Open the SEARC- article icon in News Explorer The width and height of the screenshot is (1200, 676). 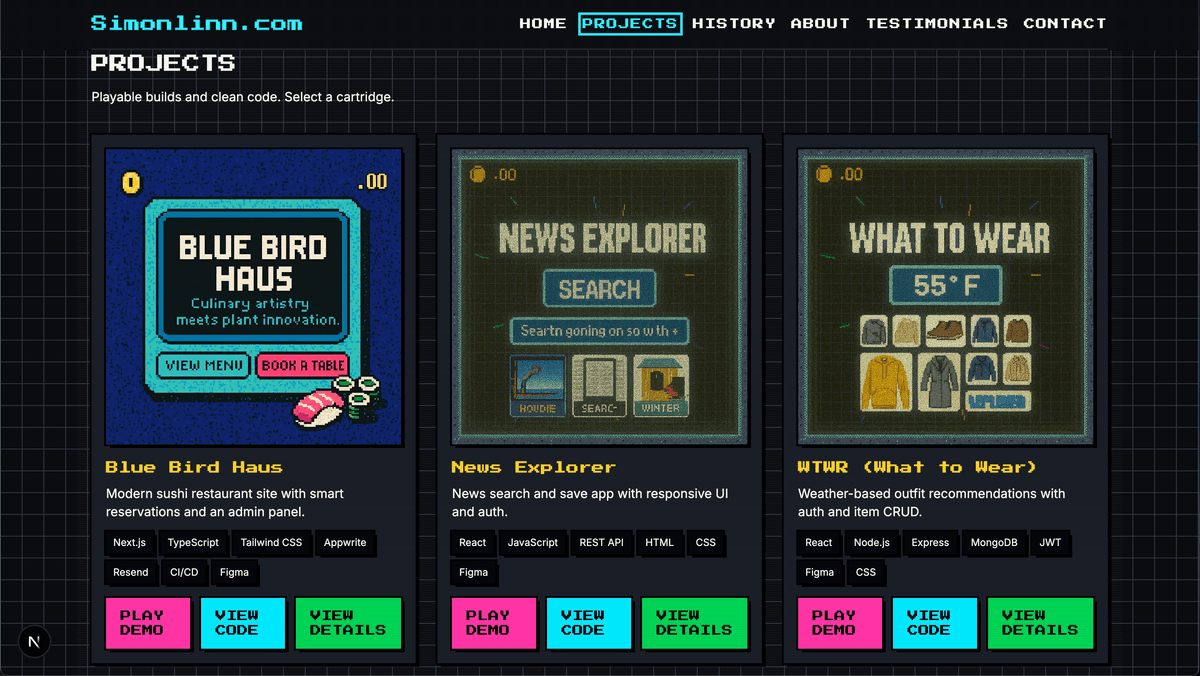point(600,385)
